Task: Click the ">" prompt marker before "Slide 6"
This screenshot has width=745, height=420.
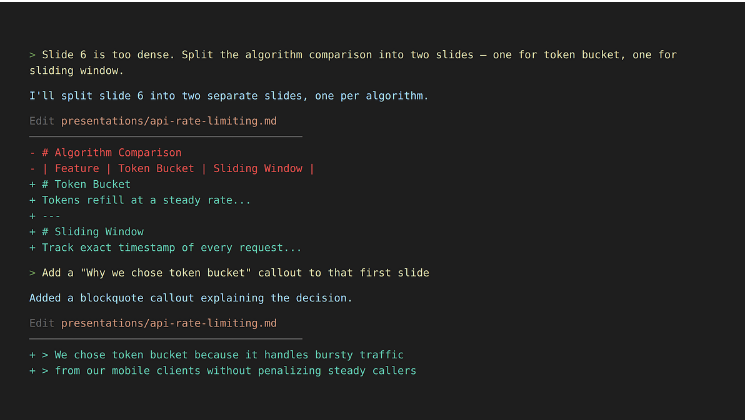Action: (x=33, y=55)
